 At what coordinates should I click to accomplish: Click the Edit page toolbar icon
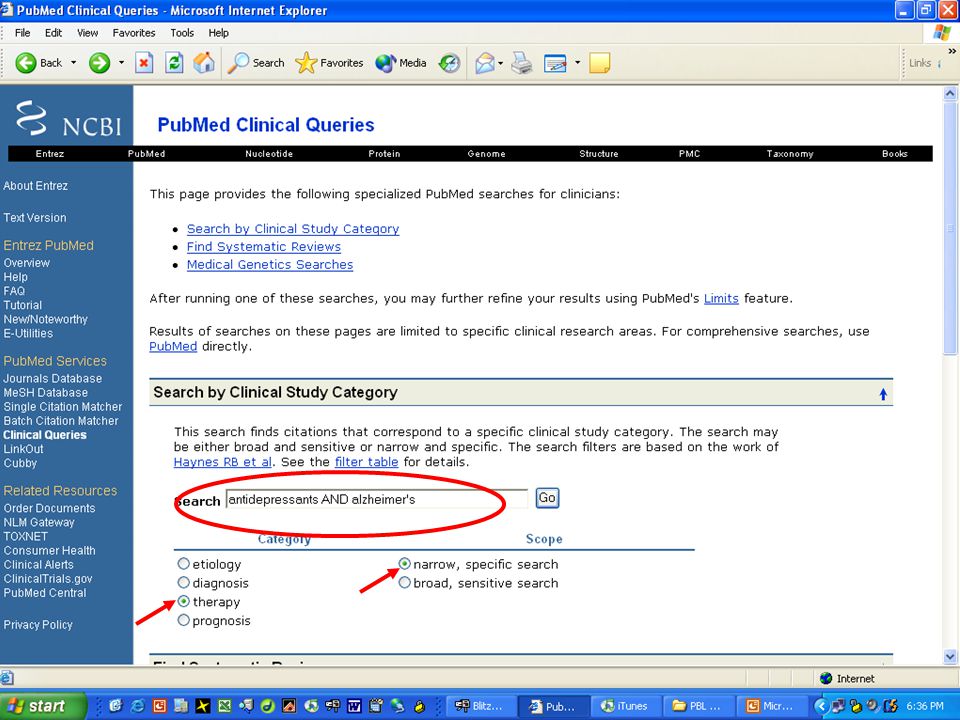coord(555,62)
